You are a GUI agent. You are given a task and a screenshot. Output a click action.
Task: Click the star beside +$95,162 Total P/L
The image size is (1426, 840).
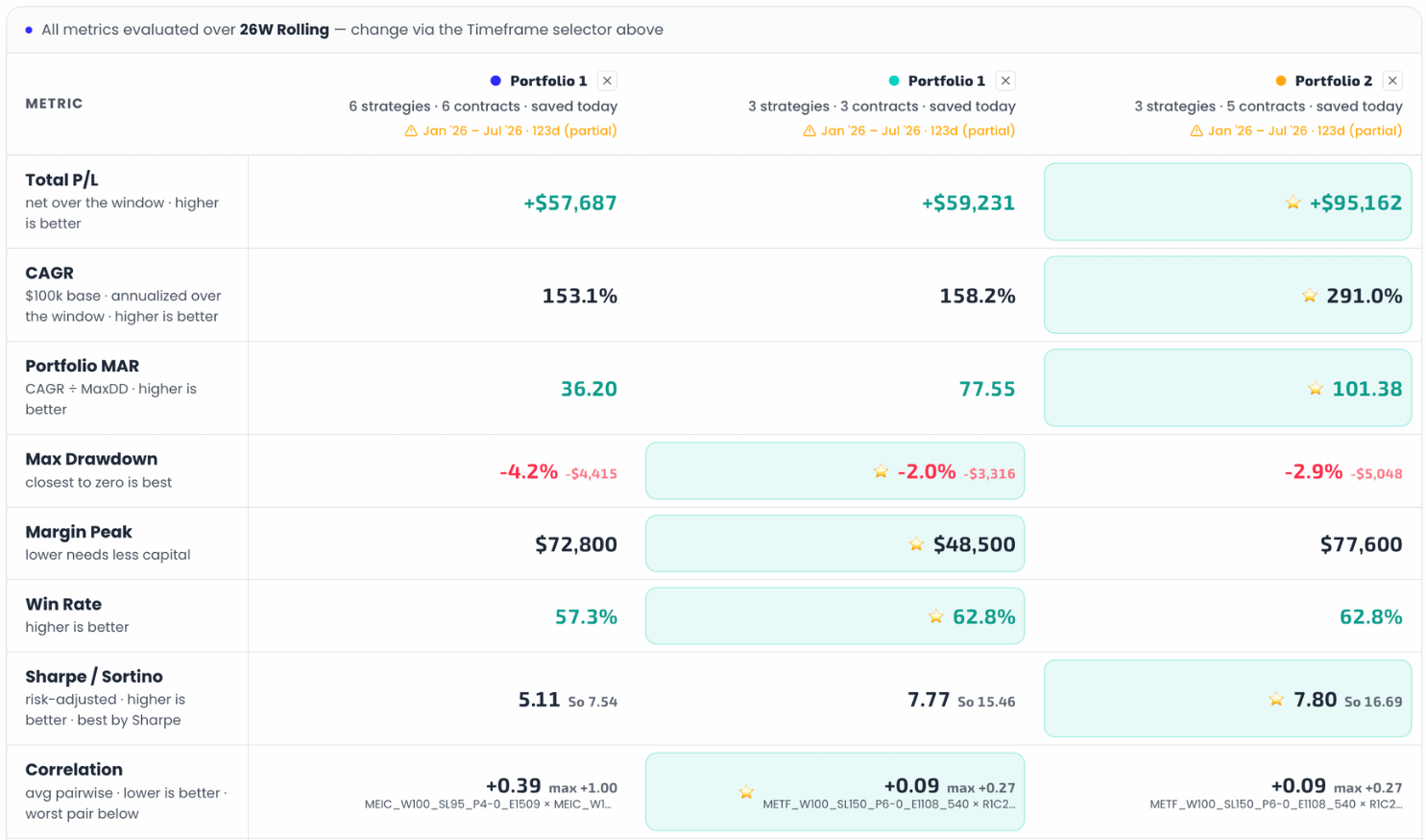(1293, 203)
